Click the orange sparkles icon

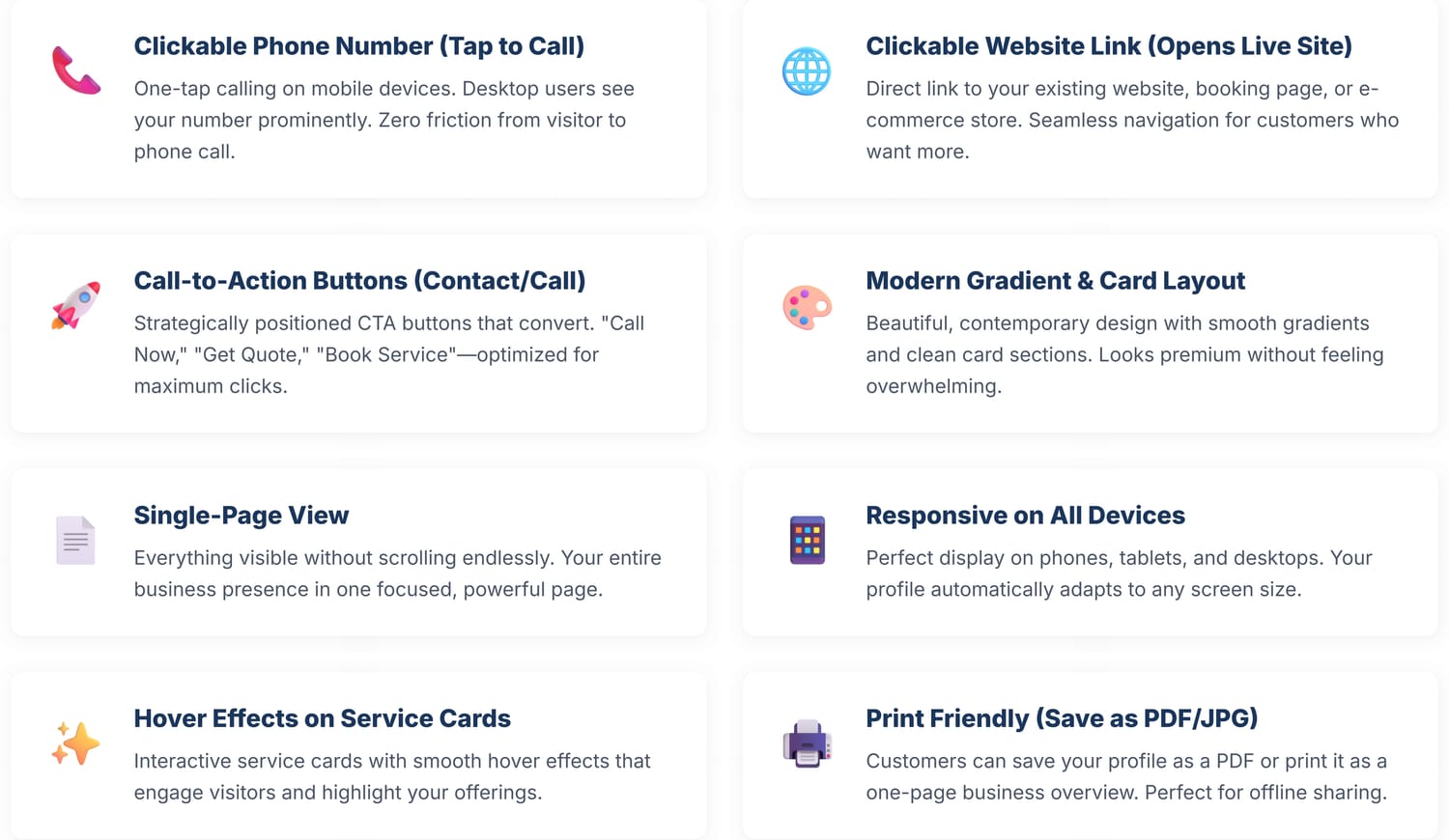[x=75, y=743]
